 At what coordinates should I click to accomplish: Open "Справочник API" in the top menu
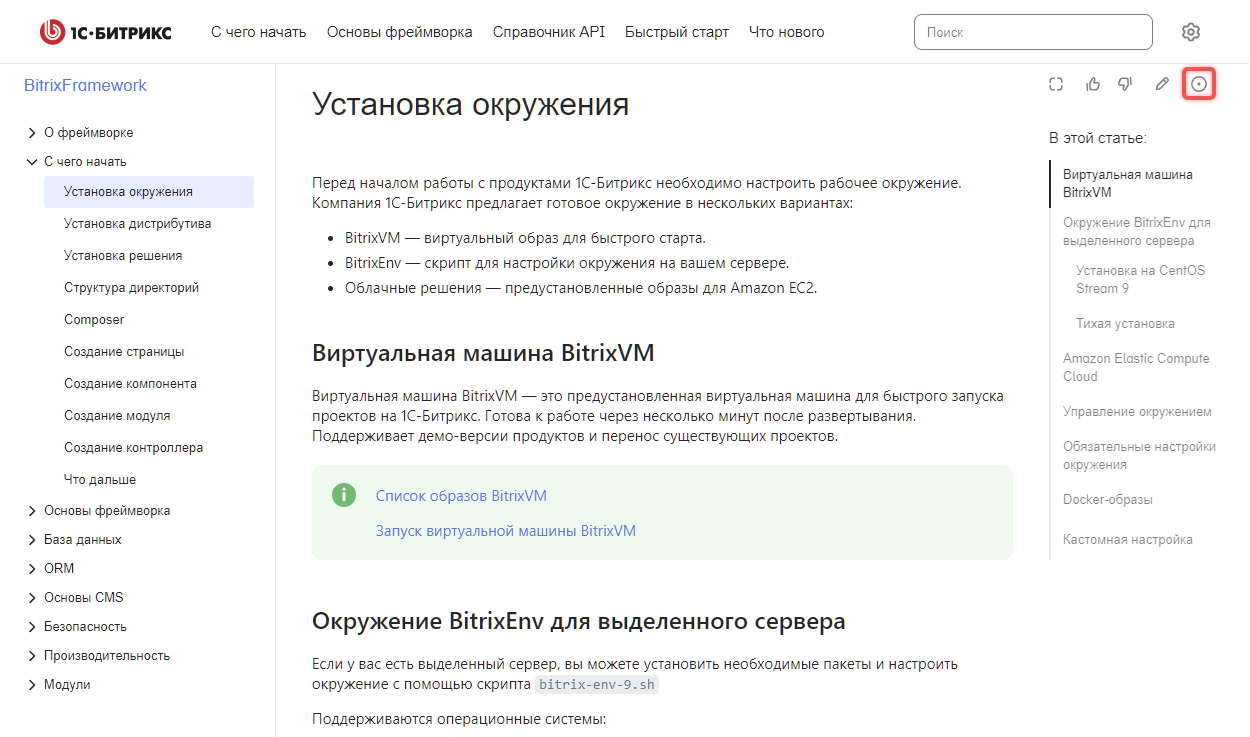point(548,32)
